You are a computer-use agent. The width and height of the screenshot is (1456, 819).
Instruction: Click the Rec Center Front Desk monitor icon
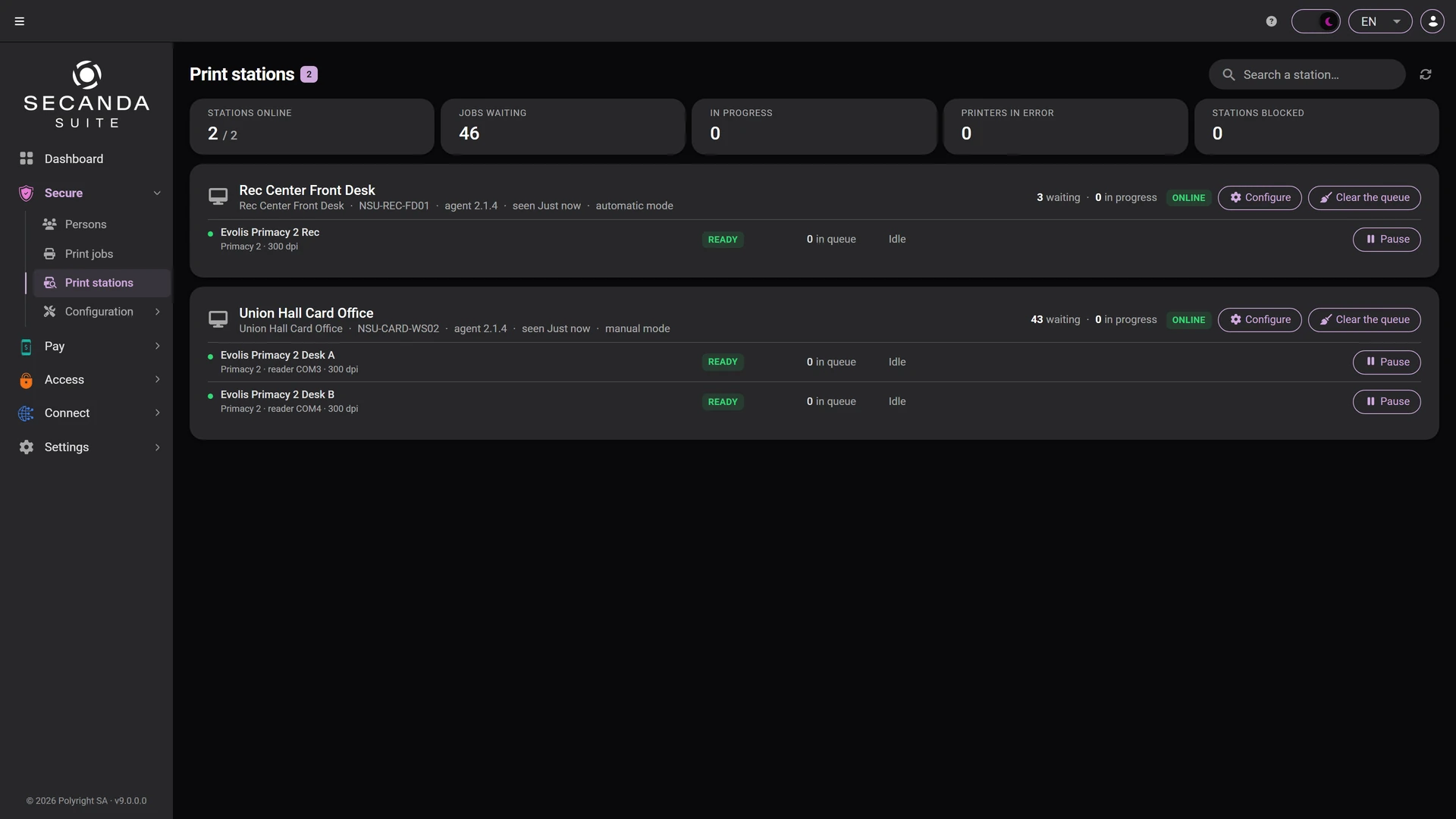(218, 197)
